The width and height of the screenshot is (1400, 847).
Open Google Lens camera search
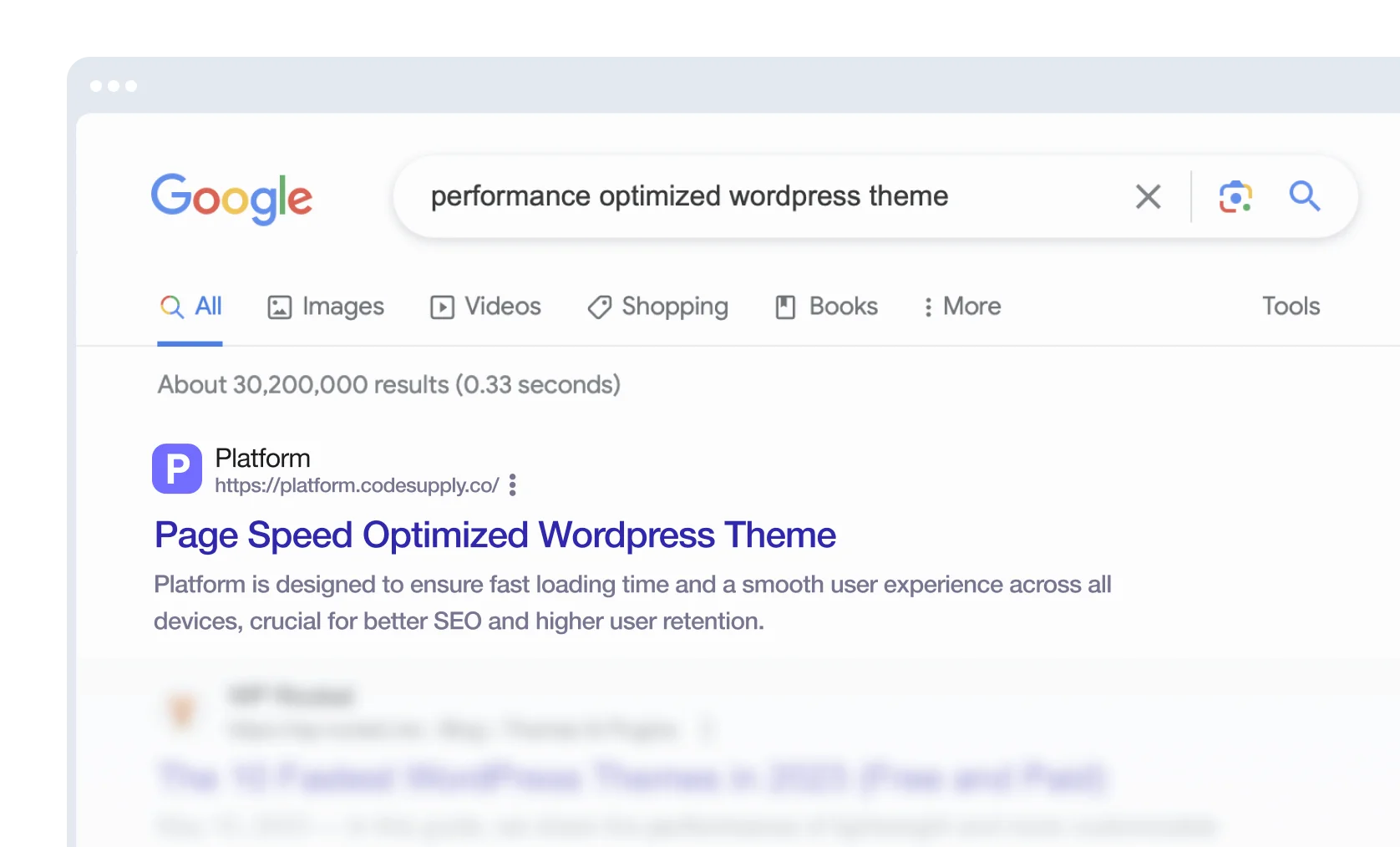point(1235,197)
